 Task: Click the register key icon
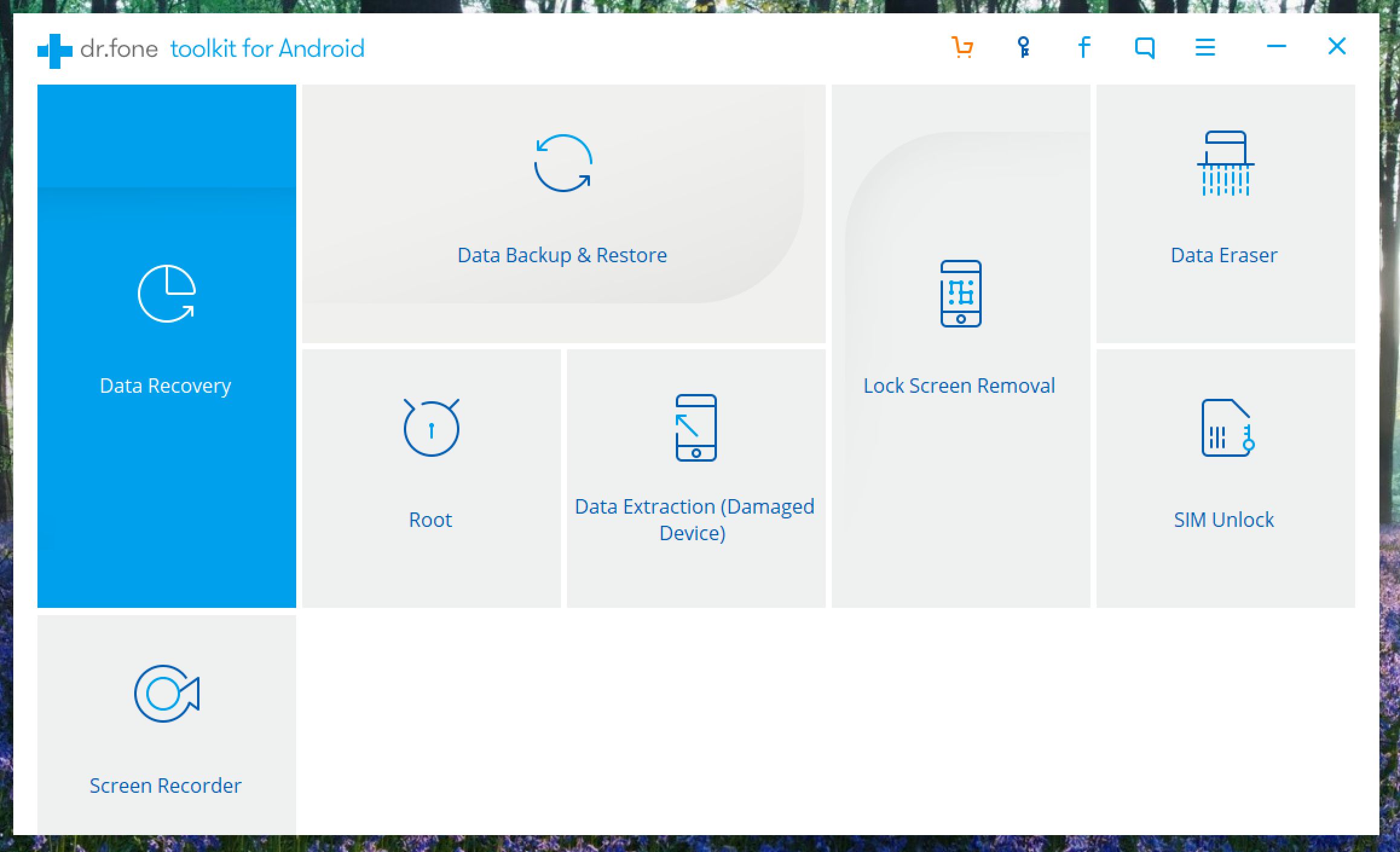(x=1023, y=47)
